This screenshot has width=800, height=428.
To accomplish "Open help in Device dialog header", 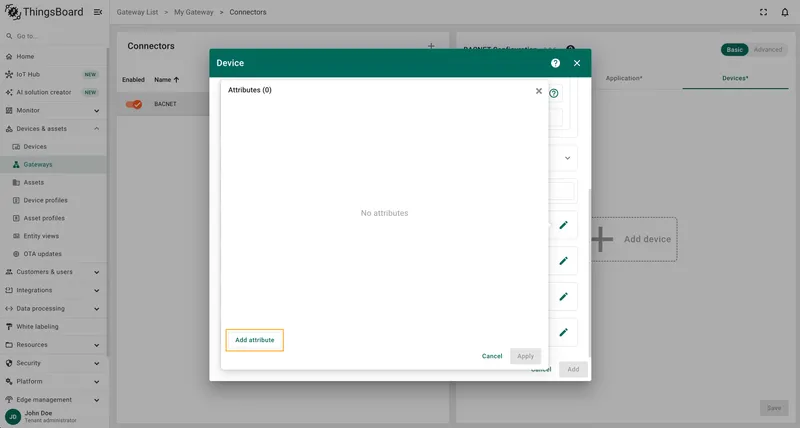I will tap(555, 63).
